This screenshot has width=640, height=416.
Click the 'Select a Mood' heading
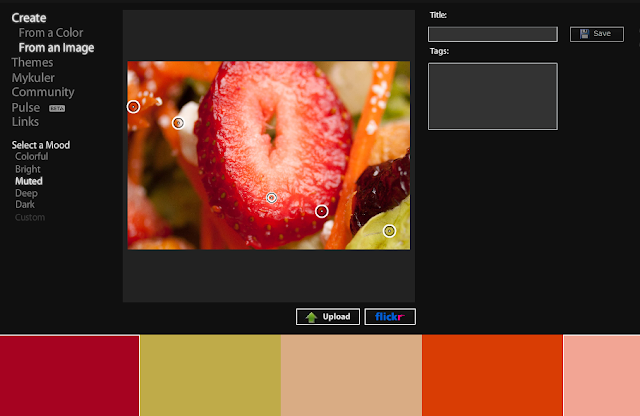click(x=41, y=145)
